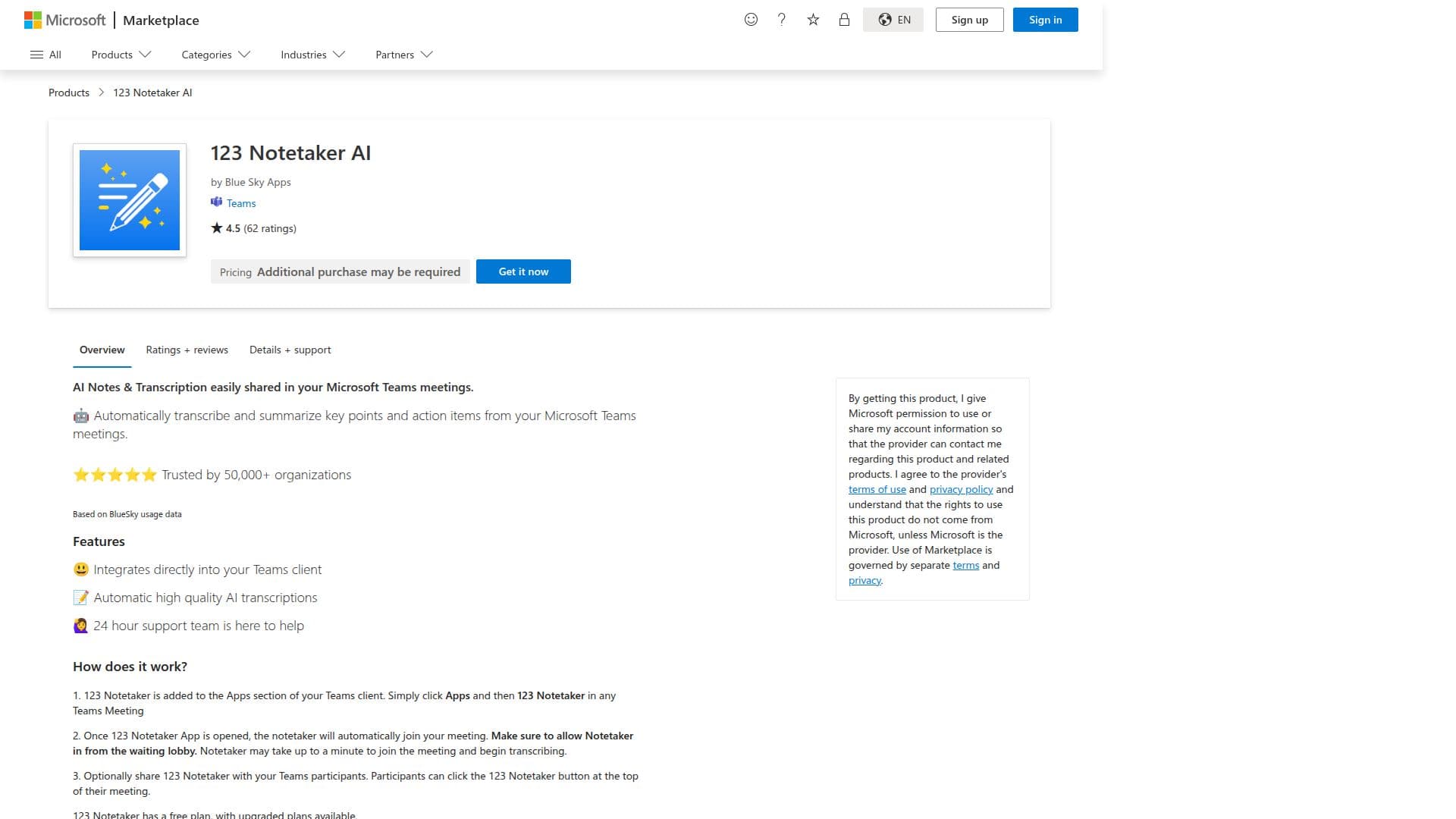Click the Sign up button
1456x819 pixels.
(969, 20)
